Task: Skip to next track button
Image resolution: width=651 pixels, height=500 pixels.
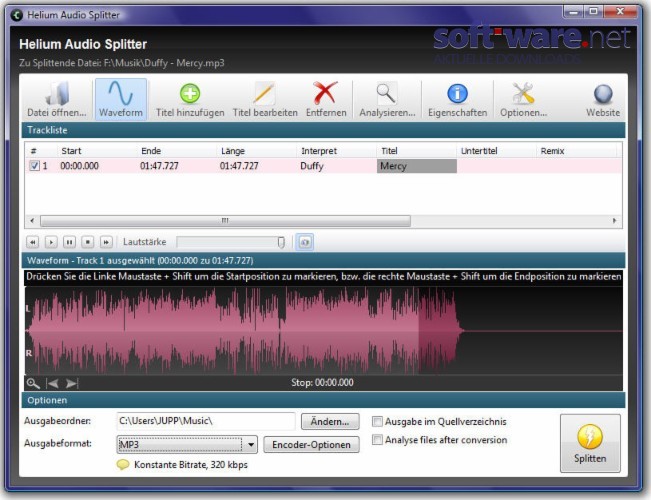Action: [106, 242]
